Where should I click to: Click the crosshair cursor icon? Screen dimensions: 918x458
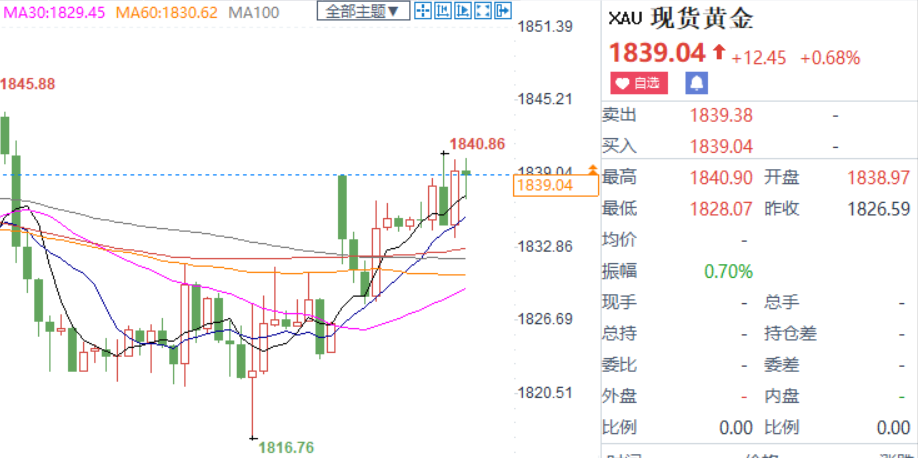click(x=422, y=12)
